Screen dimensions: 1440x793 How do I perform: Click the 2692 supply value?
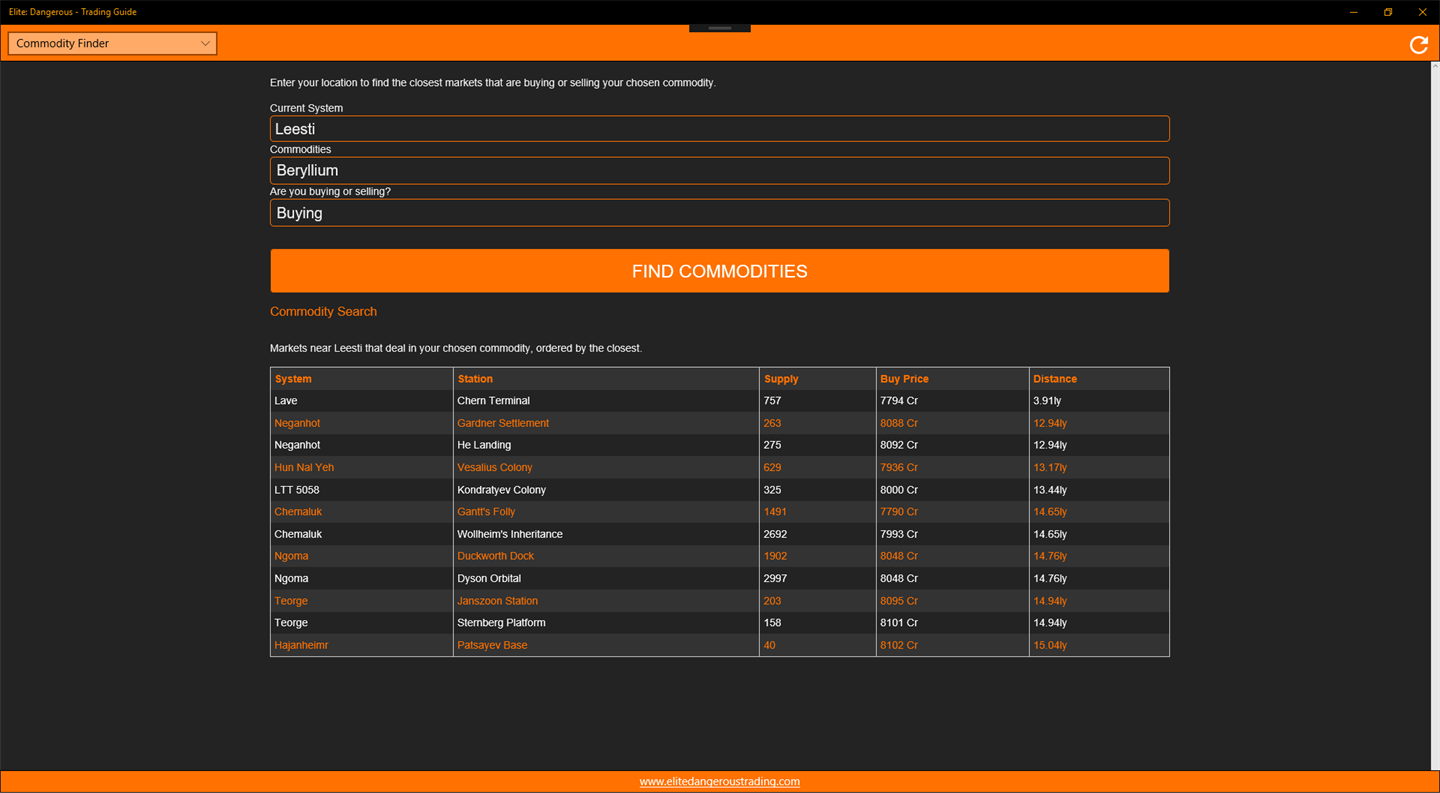[x=775, y=534]
